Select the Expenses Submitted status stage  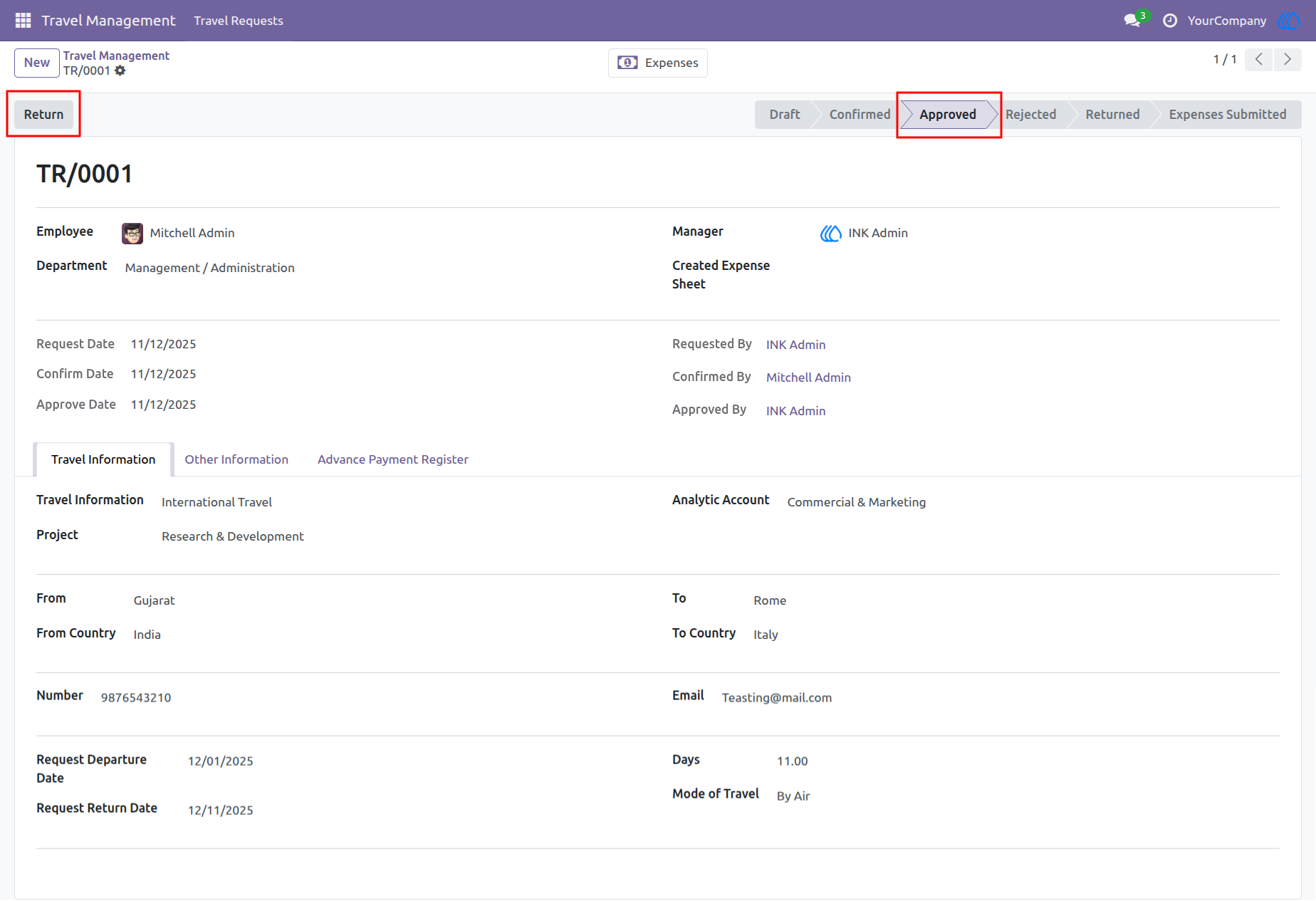click(x=1227, y=115)
